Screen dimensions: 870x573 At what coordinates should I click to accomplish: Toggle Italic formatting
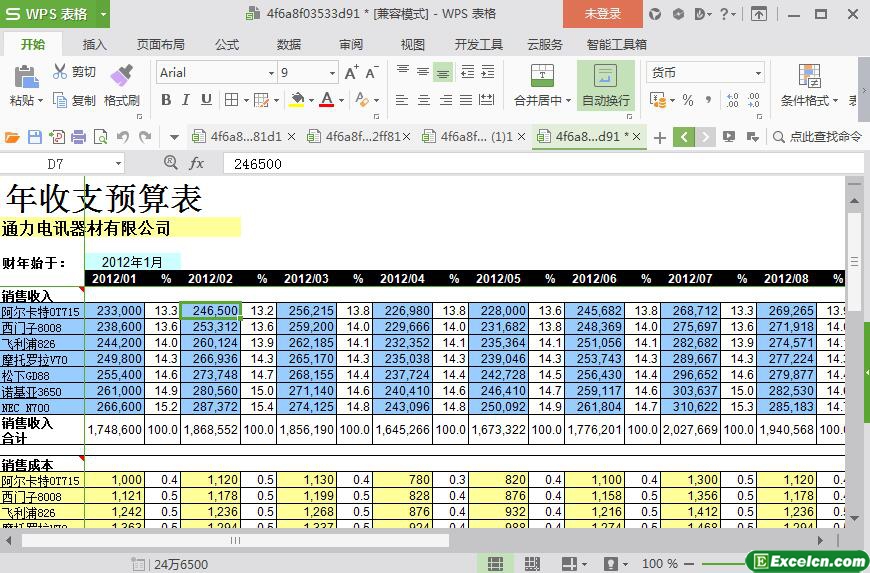186,100
